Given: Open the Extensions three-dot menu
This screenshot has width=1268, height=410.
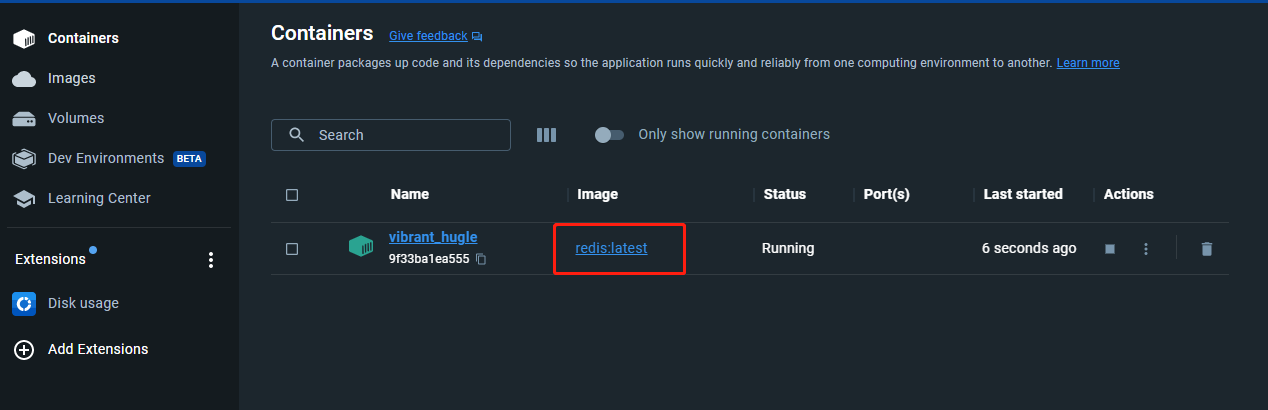Looking at the screenshot, I should (210, 260).
